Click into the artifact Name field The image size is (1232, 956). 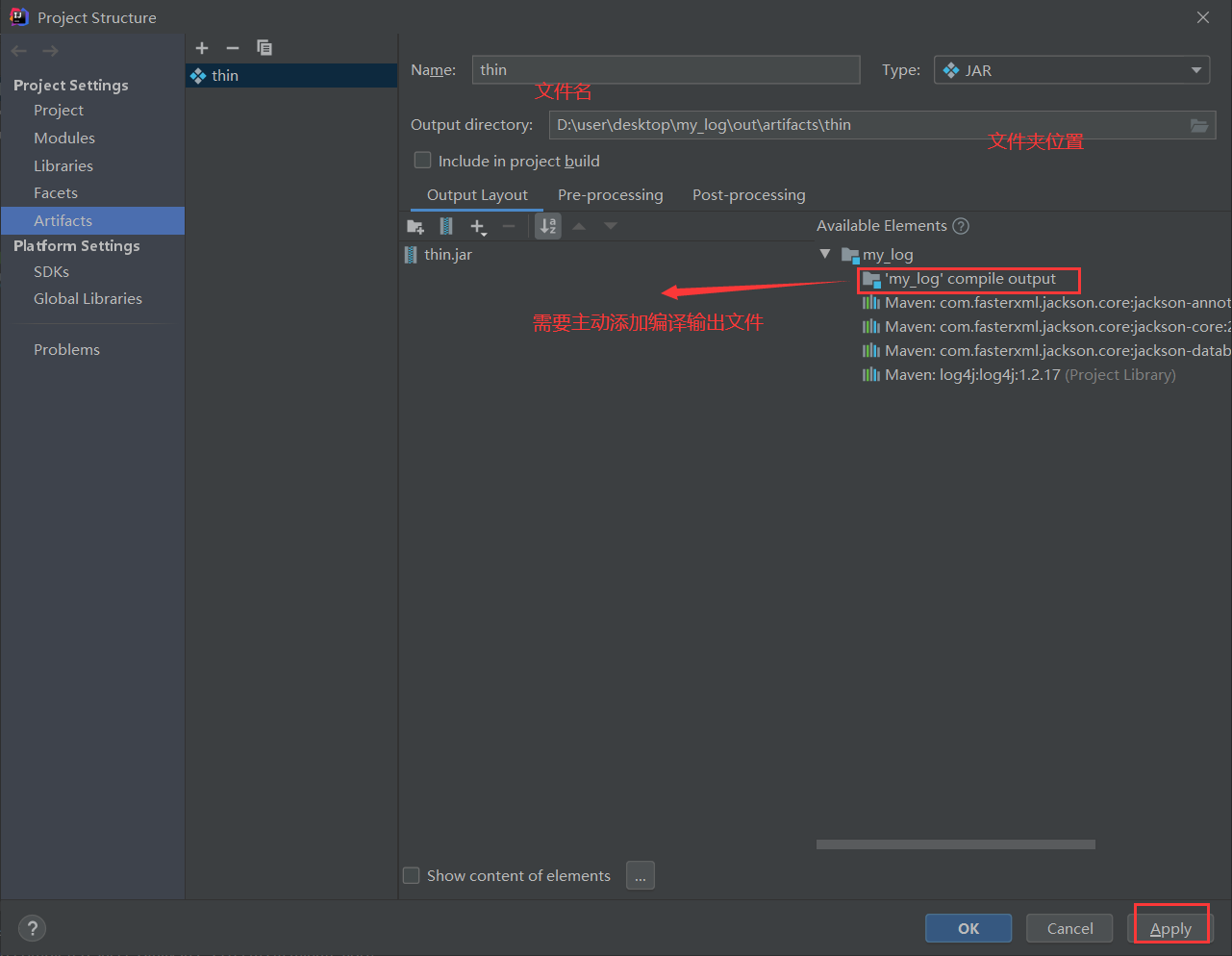coord(666,70)
